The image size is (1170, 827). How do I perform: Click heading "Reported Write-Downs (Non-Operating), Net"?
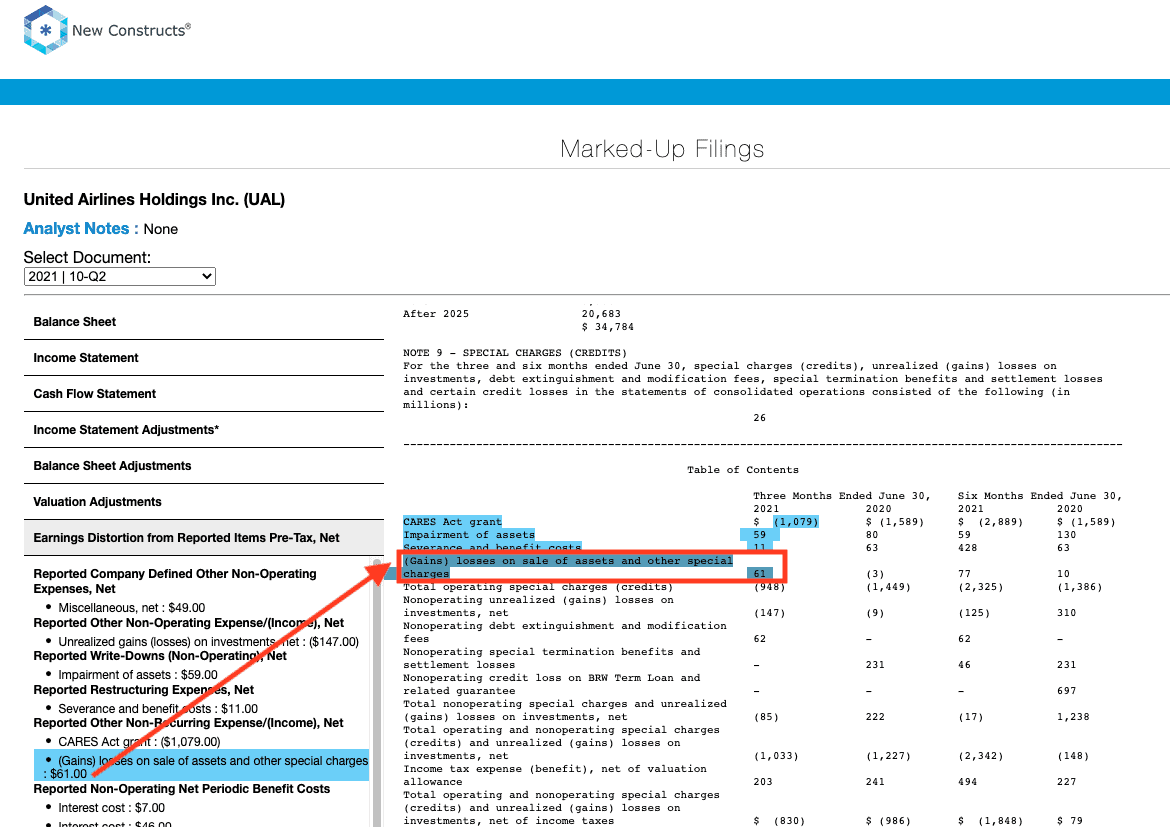point(160,655)
